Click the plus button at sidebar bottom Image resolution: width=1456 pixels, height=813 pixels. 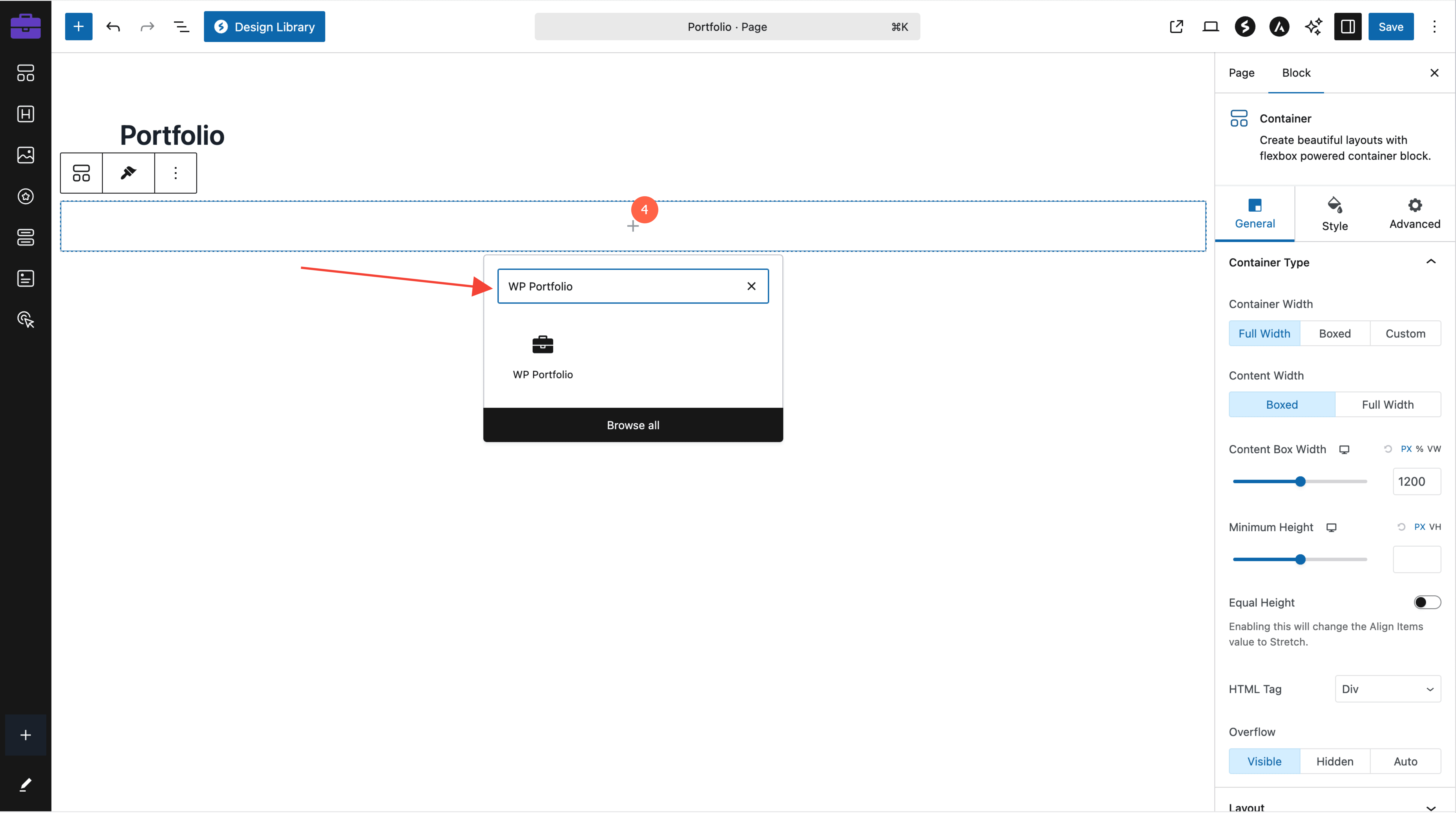point(25,735)
